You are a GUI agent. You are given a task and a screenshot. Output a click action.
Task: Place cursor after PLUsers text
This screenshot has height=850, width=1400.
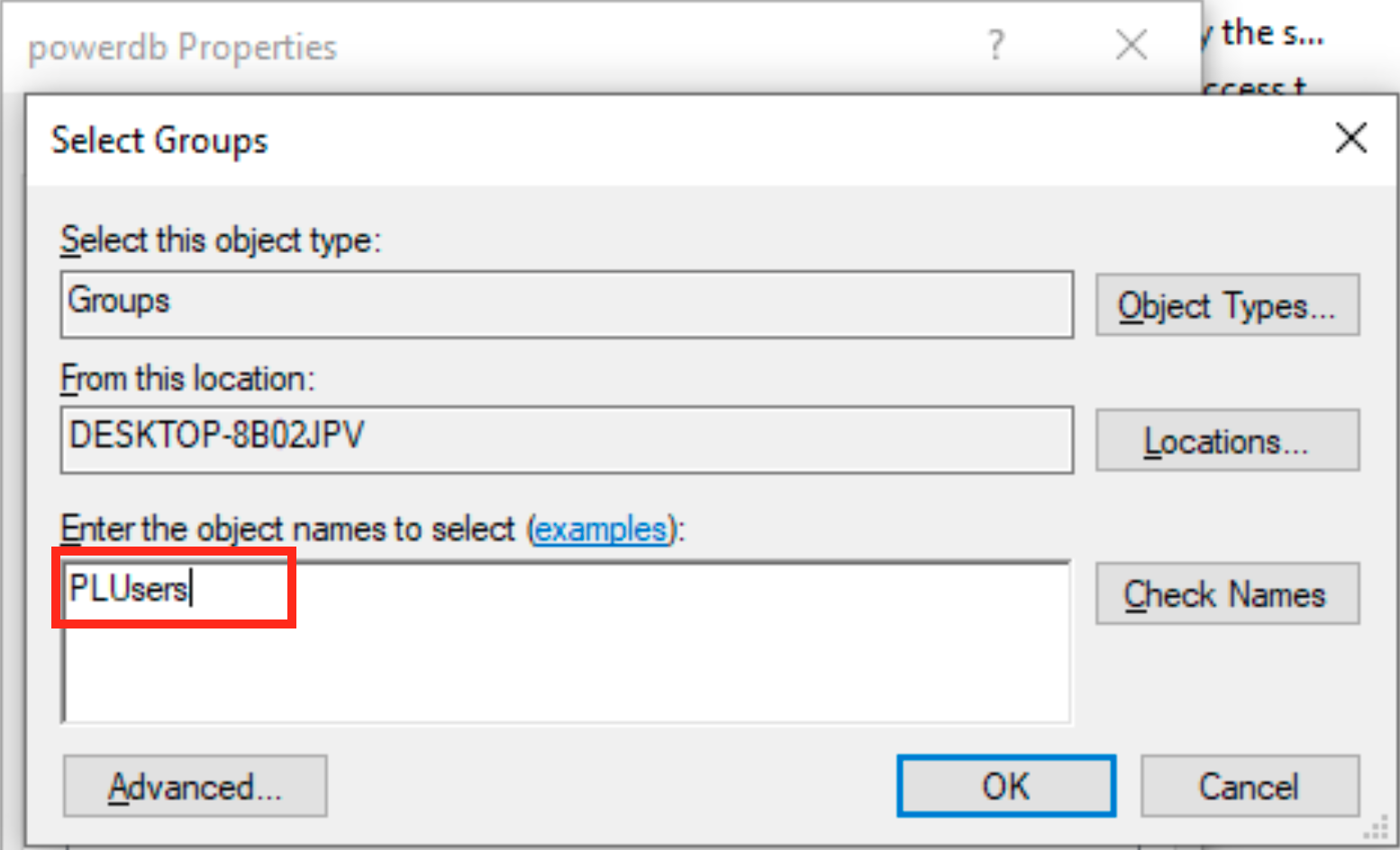[192, 588]
